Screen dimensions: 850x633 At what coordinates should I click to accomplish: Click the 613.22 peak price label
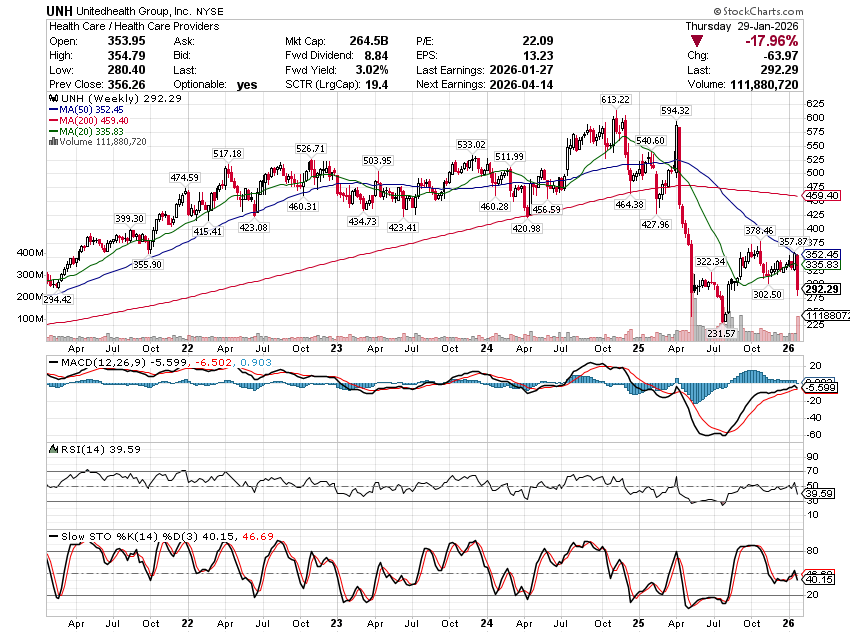[615, 100]
